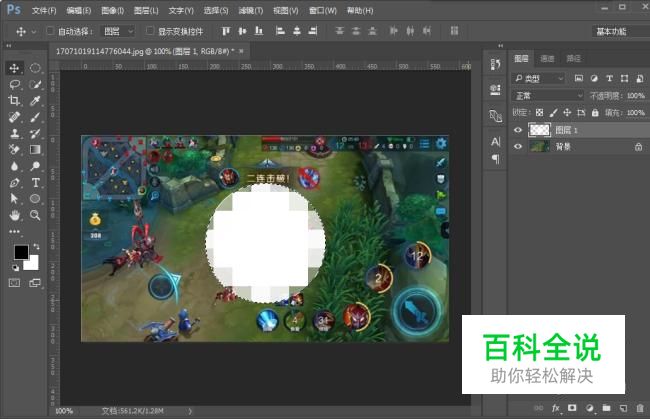Change the screen mode

(35, 283)
